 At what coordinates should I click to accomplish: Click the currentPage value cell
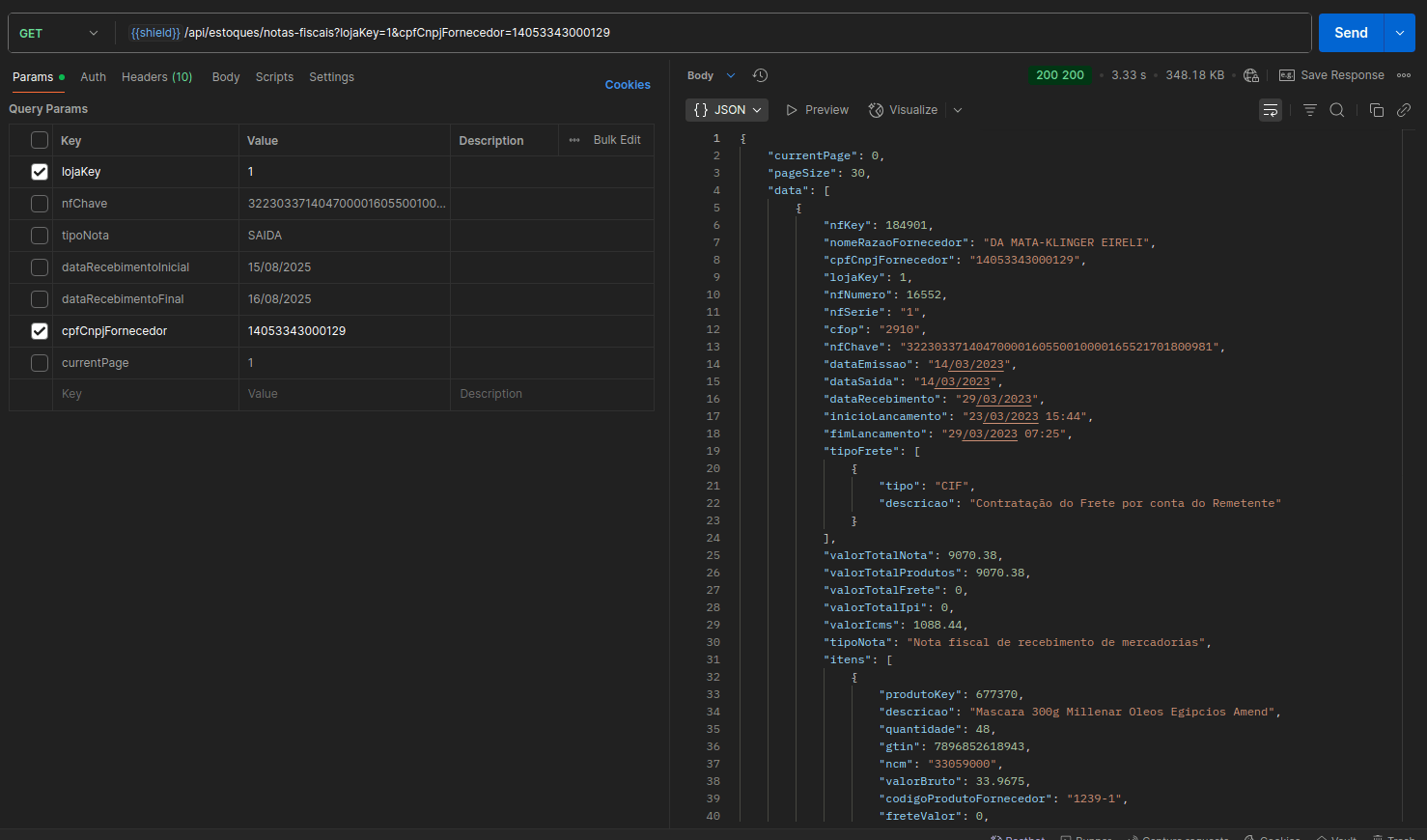[345, 363]
